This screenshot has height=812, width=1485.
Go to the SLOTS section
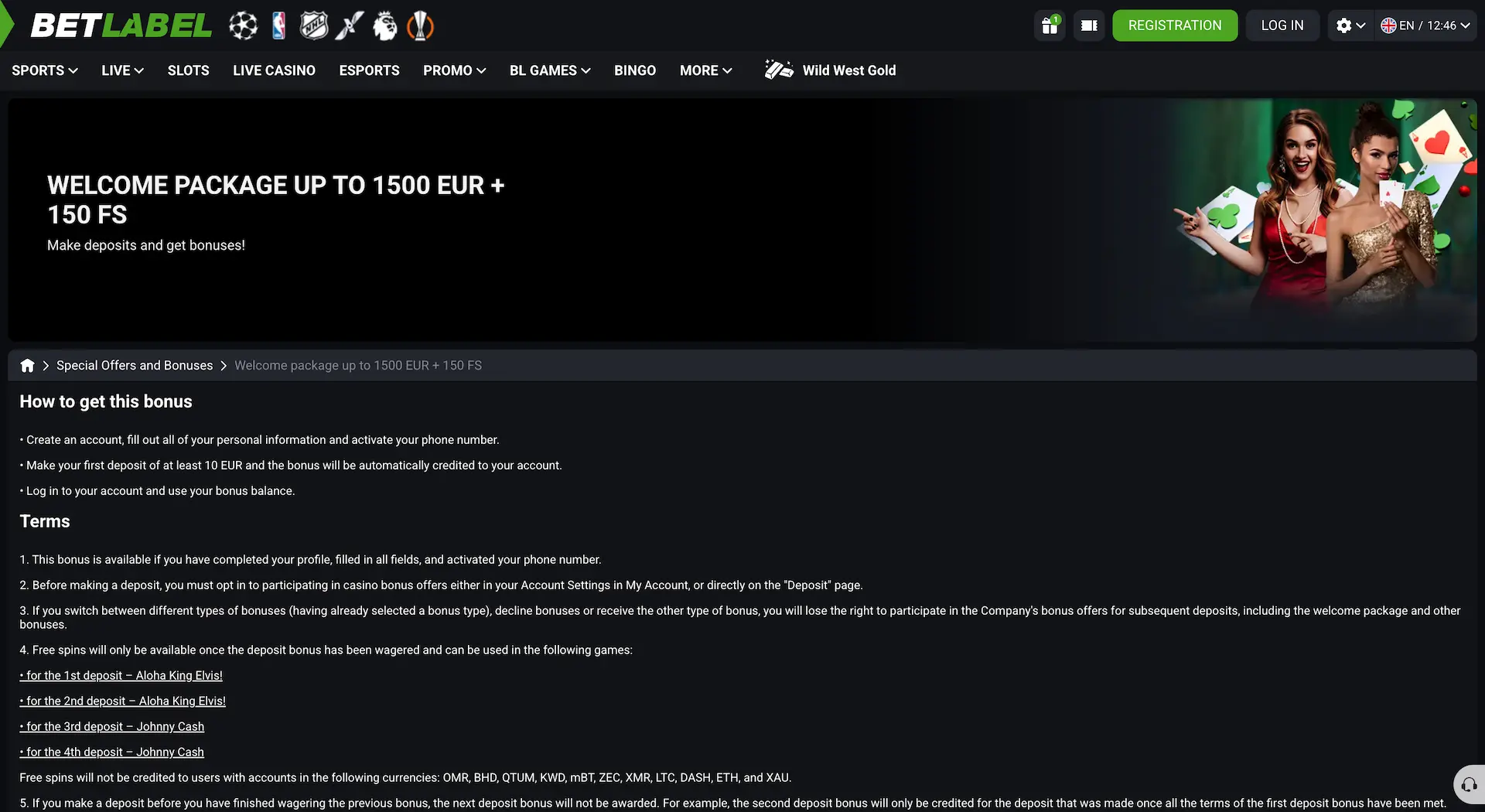point(189,70)
